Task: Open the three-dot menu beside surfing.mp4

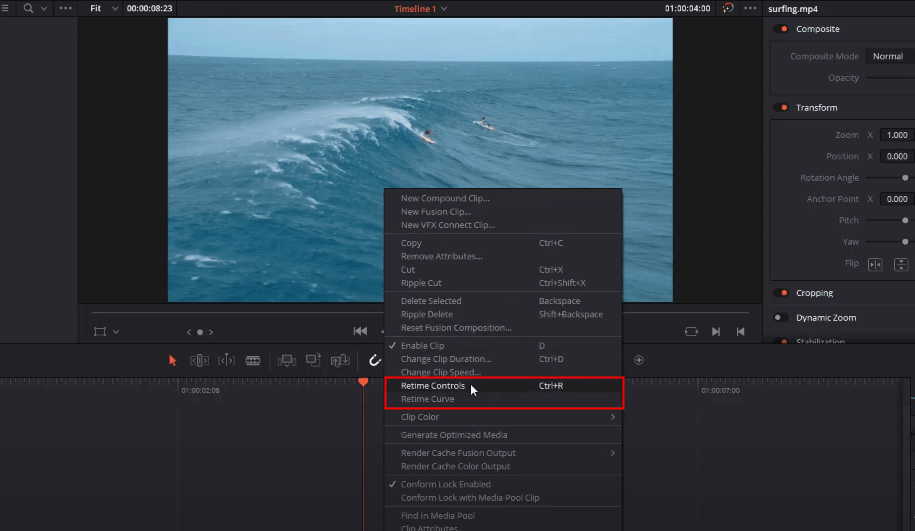Action: [x=750, y=8]
